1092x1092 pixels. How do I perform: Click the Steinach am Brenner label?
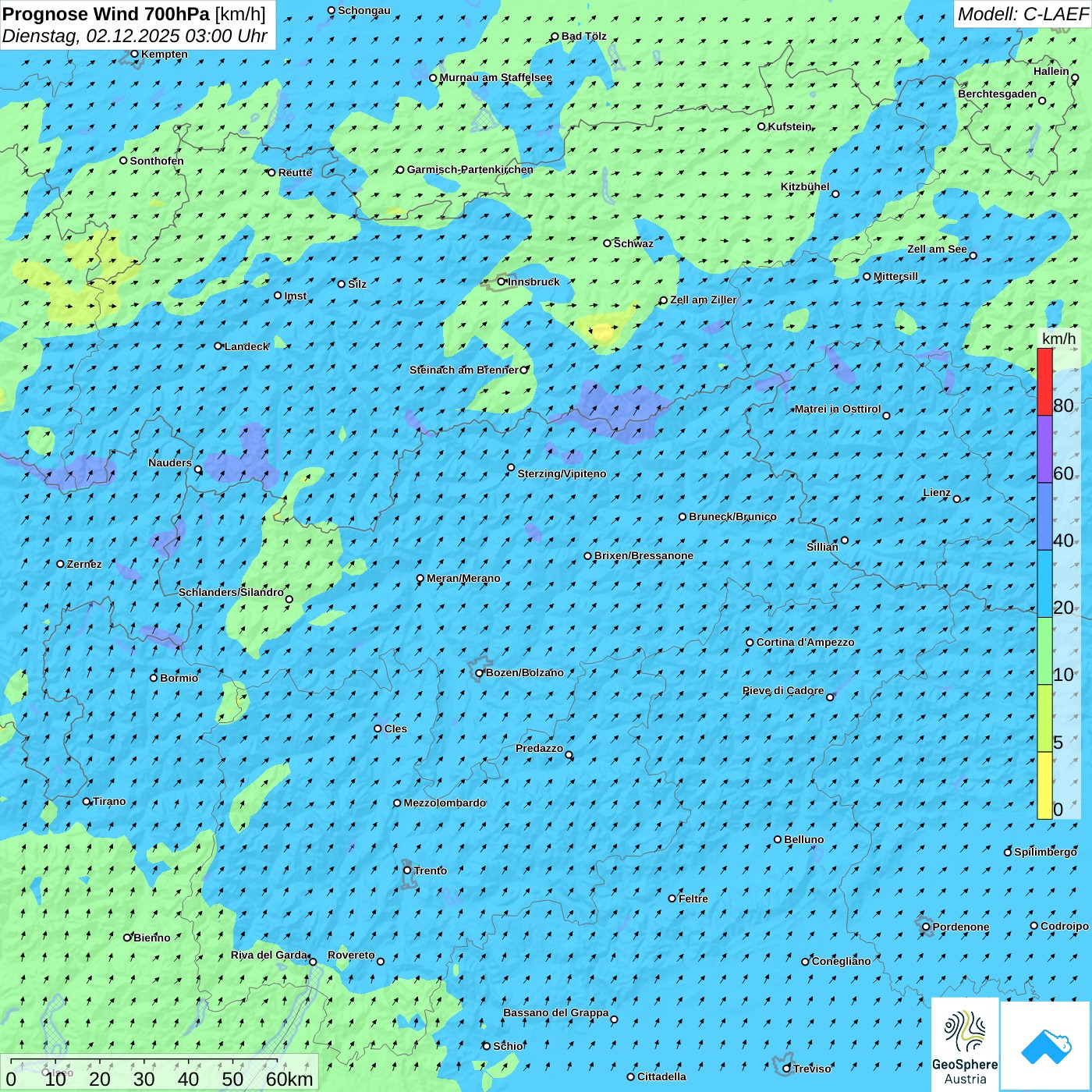click(463, 370)
